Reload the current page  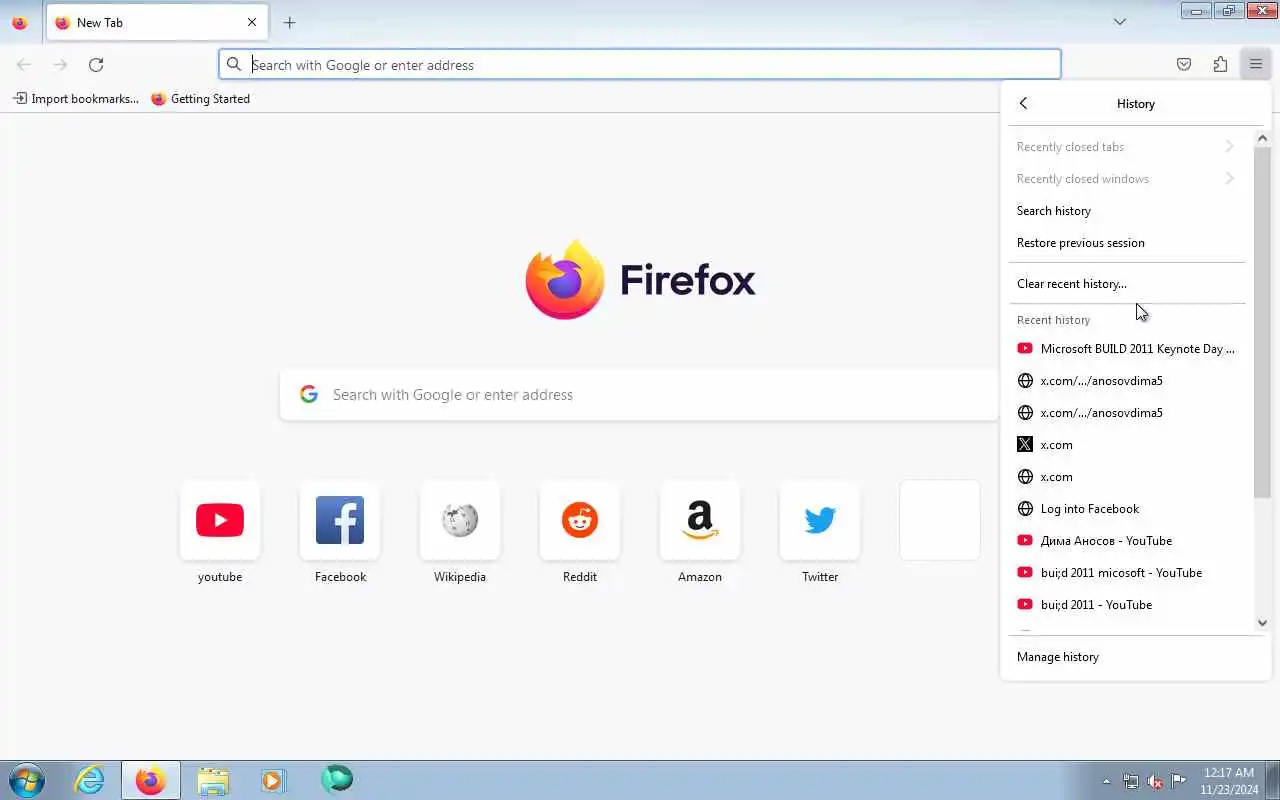click(96, 65)
